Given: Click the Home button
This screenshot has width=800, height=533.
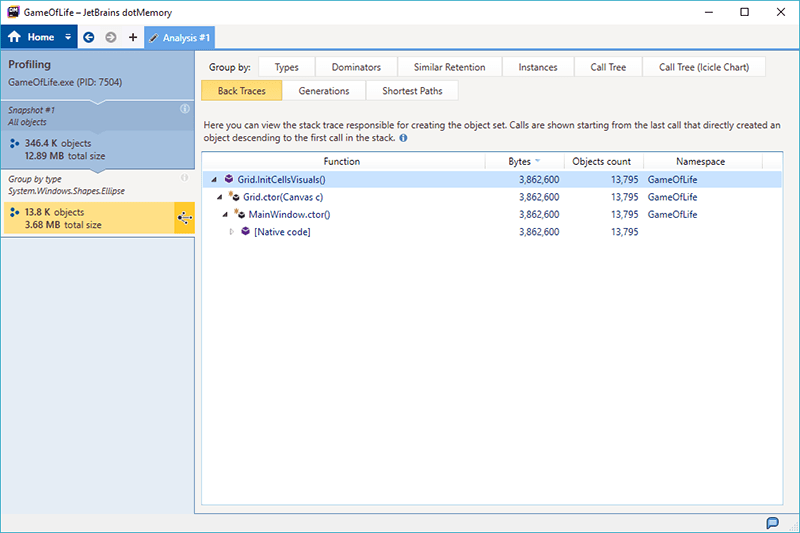Looking at the screenshot, I should (32, 37).
